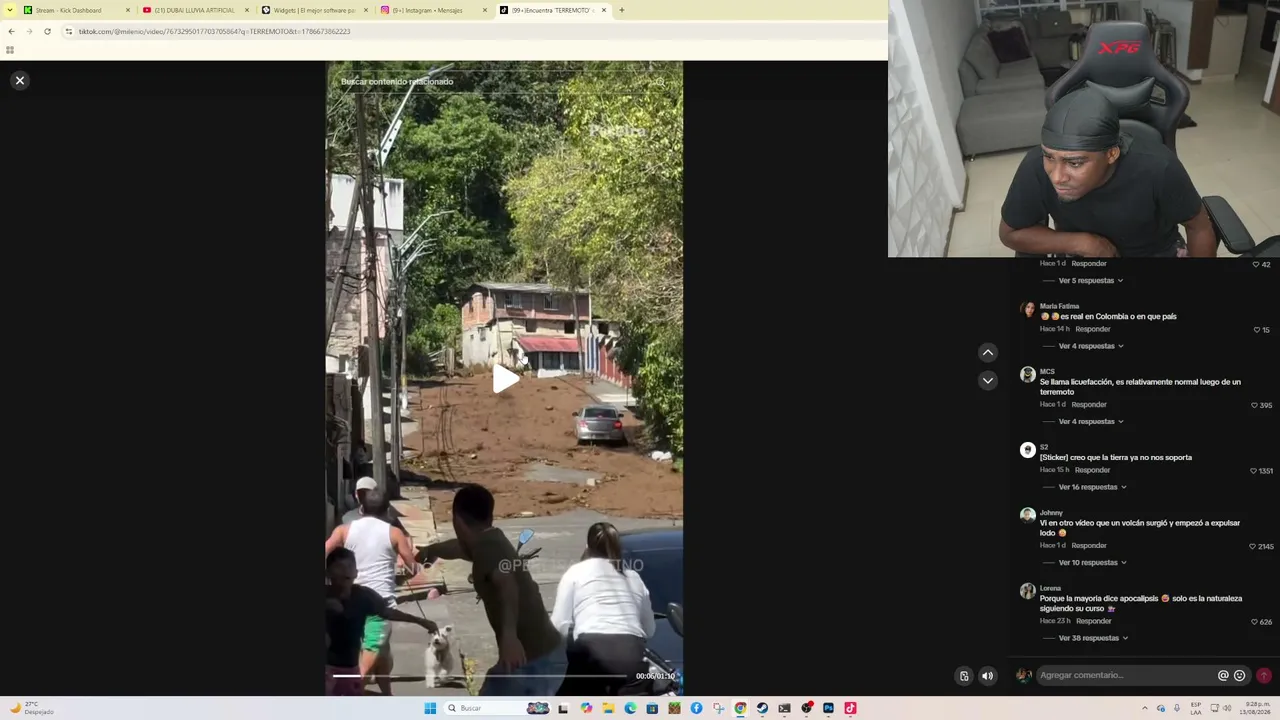1280x720 pixels.
Task: Expand 'Ver 16 respuestas' under S2
Action: [1093, 487]
